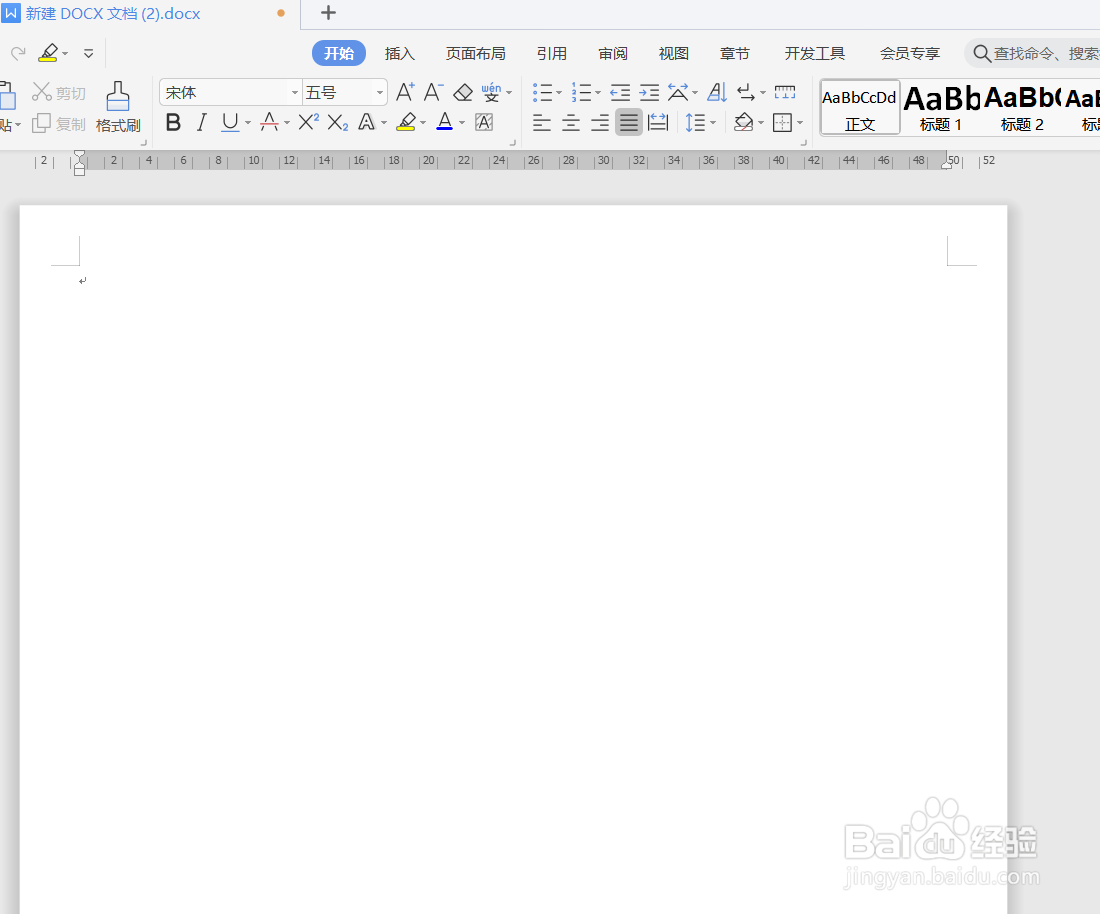Image resolution: width=1100 pixels, height=914 pixels.
Task: Click the sort A-Z icon
Action: pyautogui.click(x=717, y=92)
